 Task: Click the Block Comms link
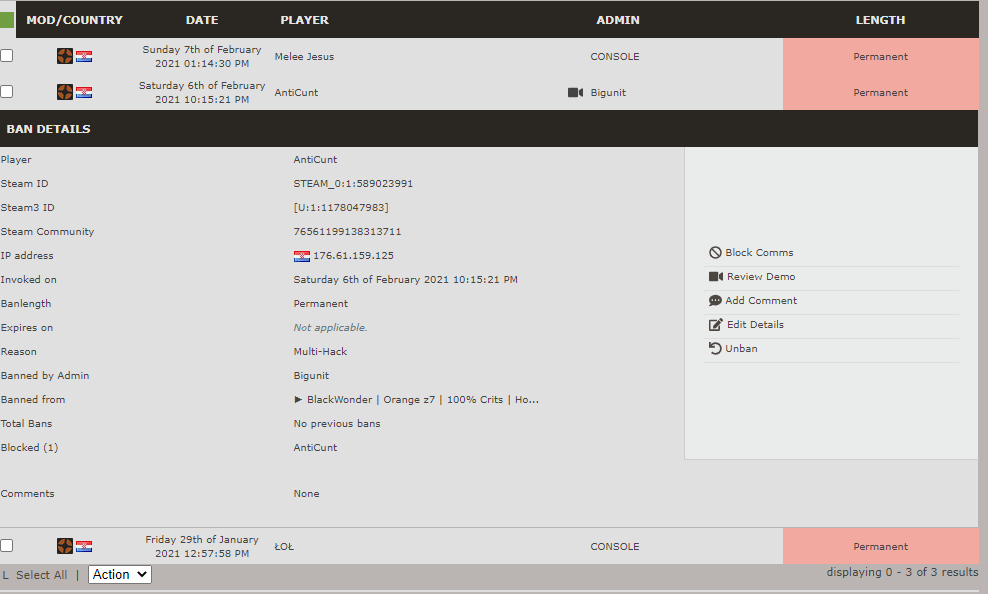[759, 253]
